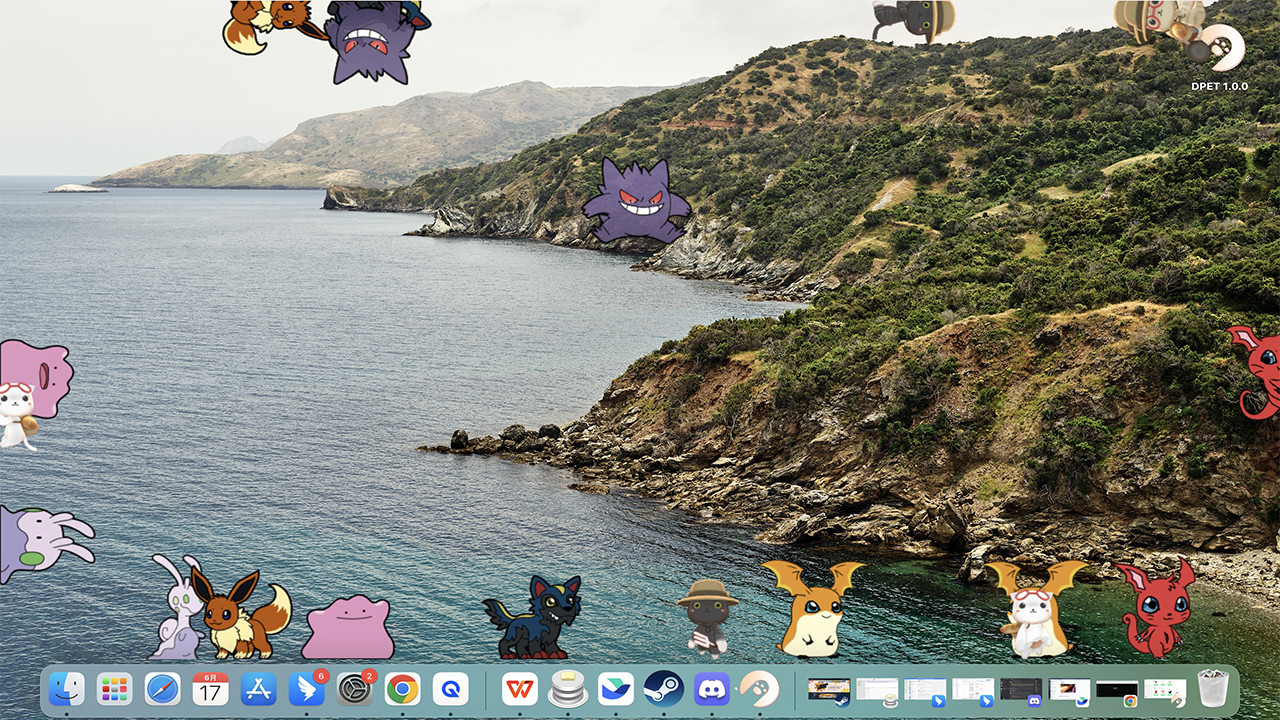
Task: Open the Trash in the Dock
Action: pos(1212,688)
